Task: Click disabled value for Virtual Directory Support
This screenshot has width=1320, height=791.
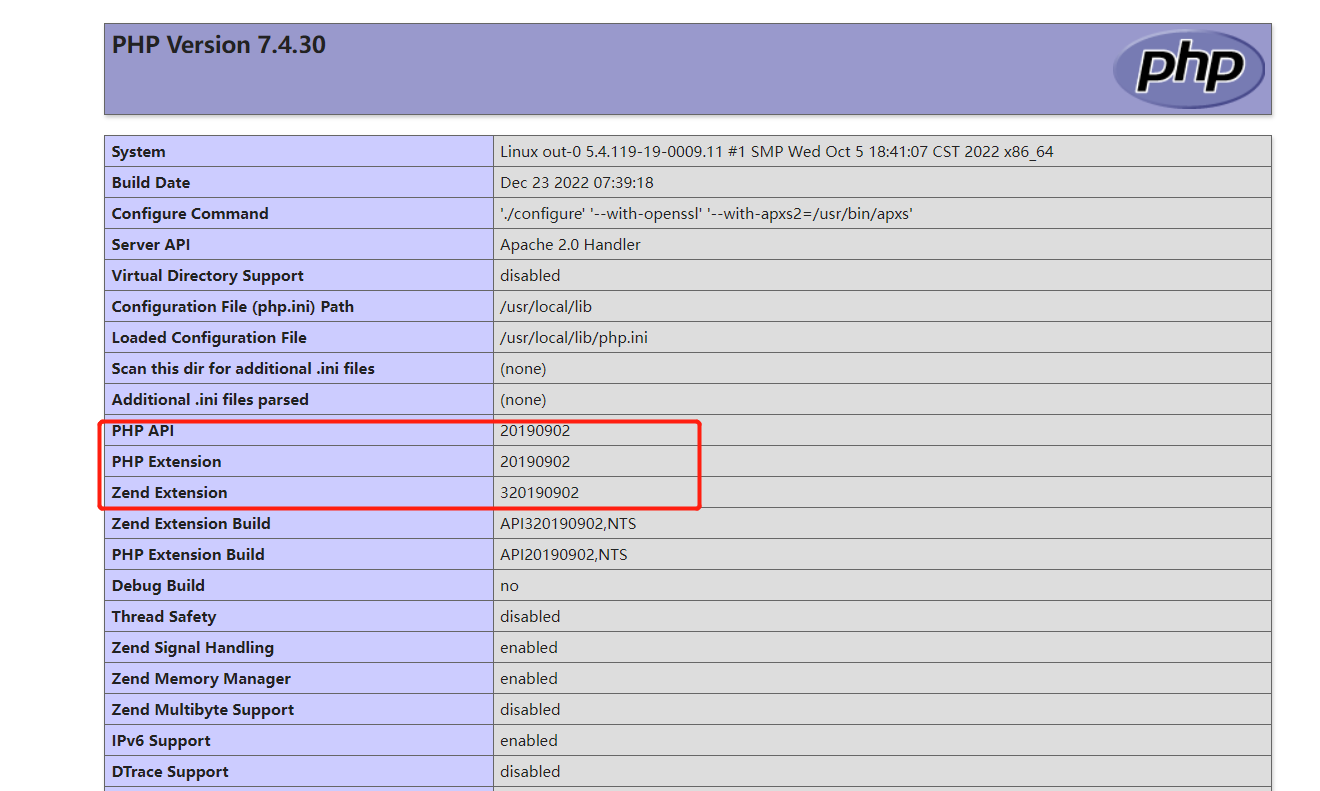Action: (x=530, y=276)
